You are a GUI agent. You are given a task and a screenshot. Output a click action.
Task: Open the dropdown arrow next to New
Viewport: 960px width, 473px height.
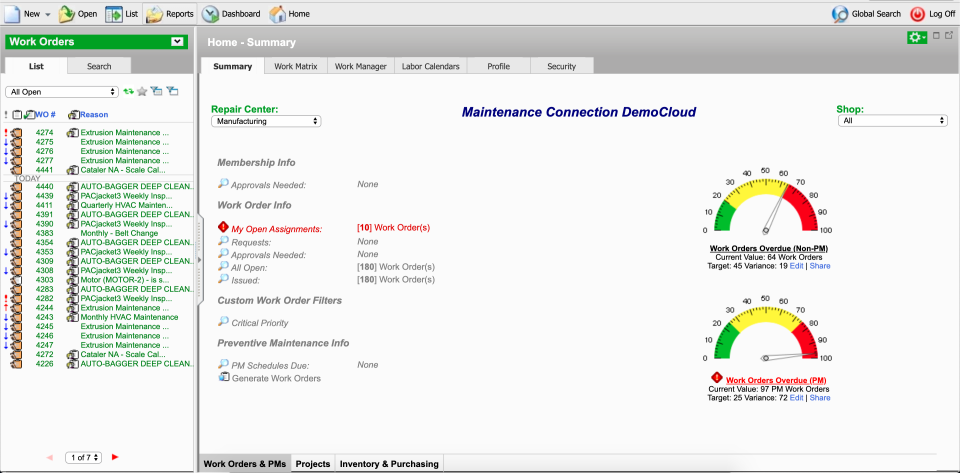tap(48, 14)
